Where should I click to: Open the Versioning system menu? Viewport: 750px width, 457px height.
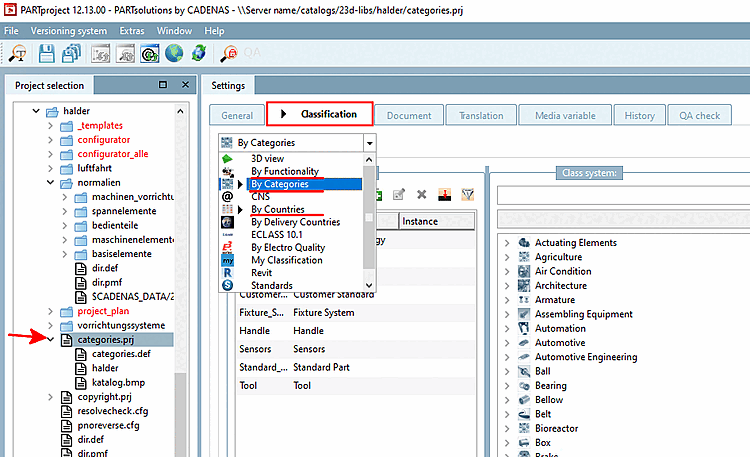pyautogui.click(x=69, y=31)
